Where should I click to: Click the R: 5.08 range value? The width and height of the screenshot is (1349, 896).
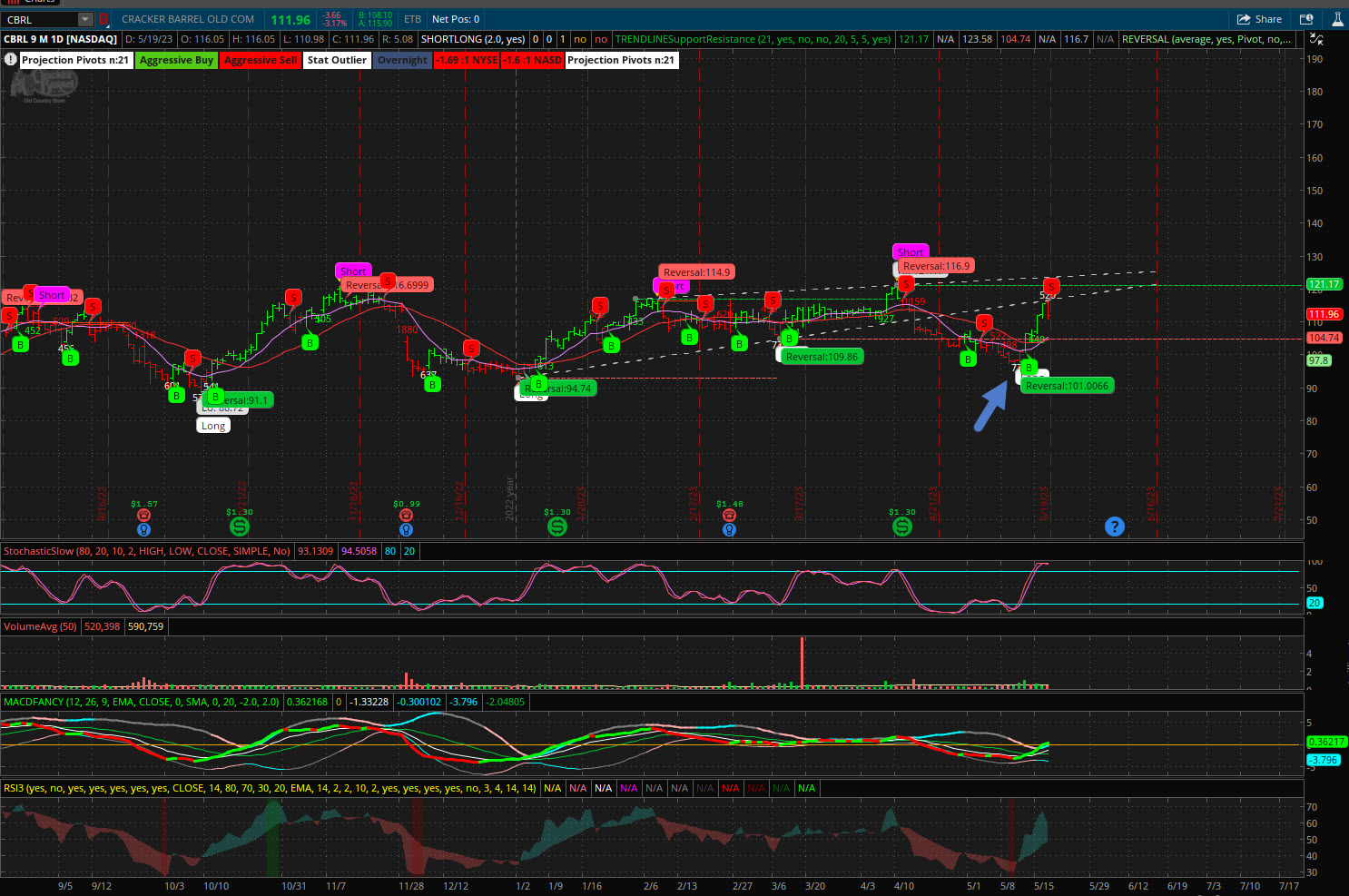click(398, 39)
